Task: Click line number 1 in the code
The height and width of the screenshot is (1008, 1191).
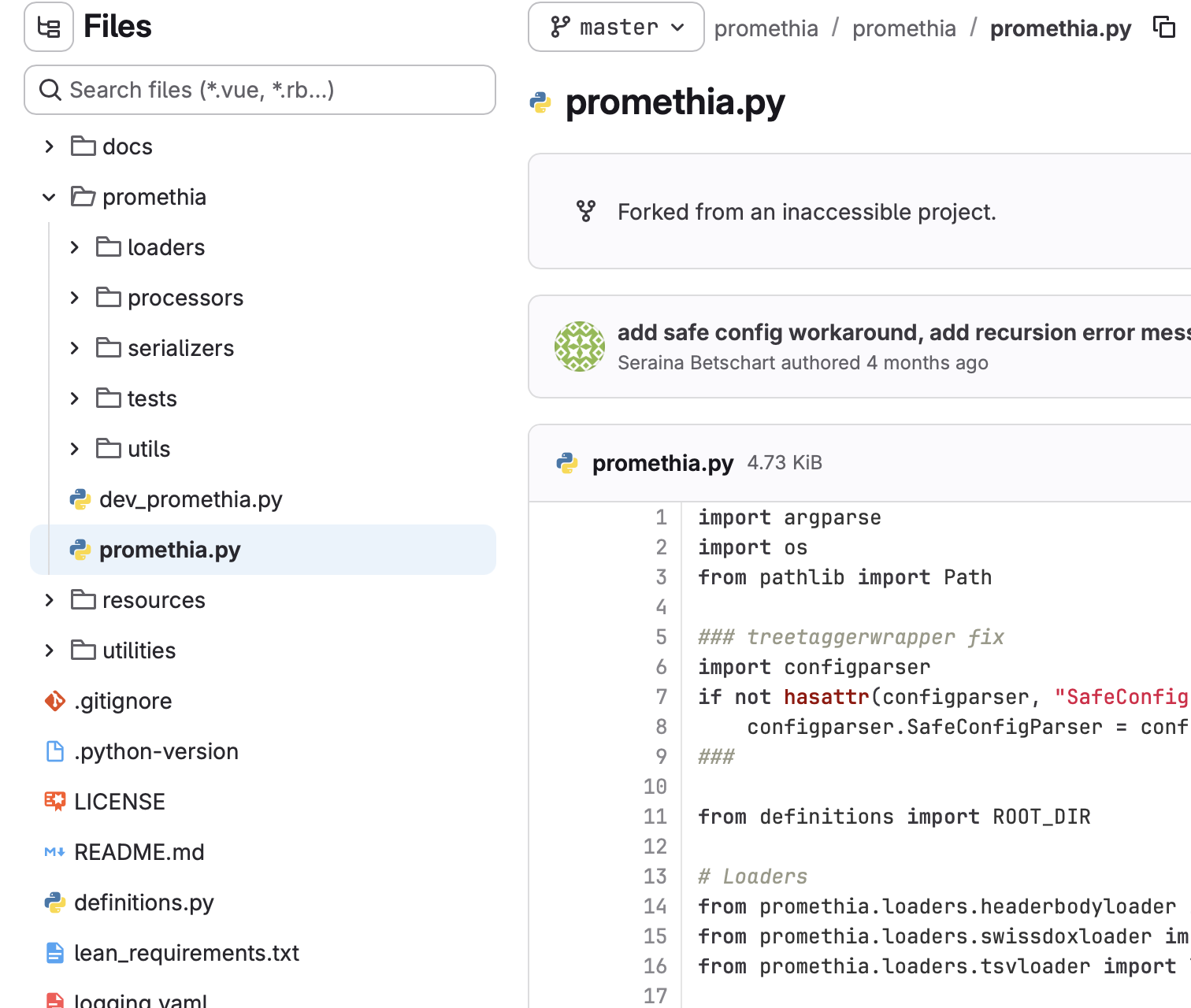Action: 662,517
